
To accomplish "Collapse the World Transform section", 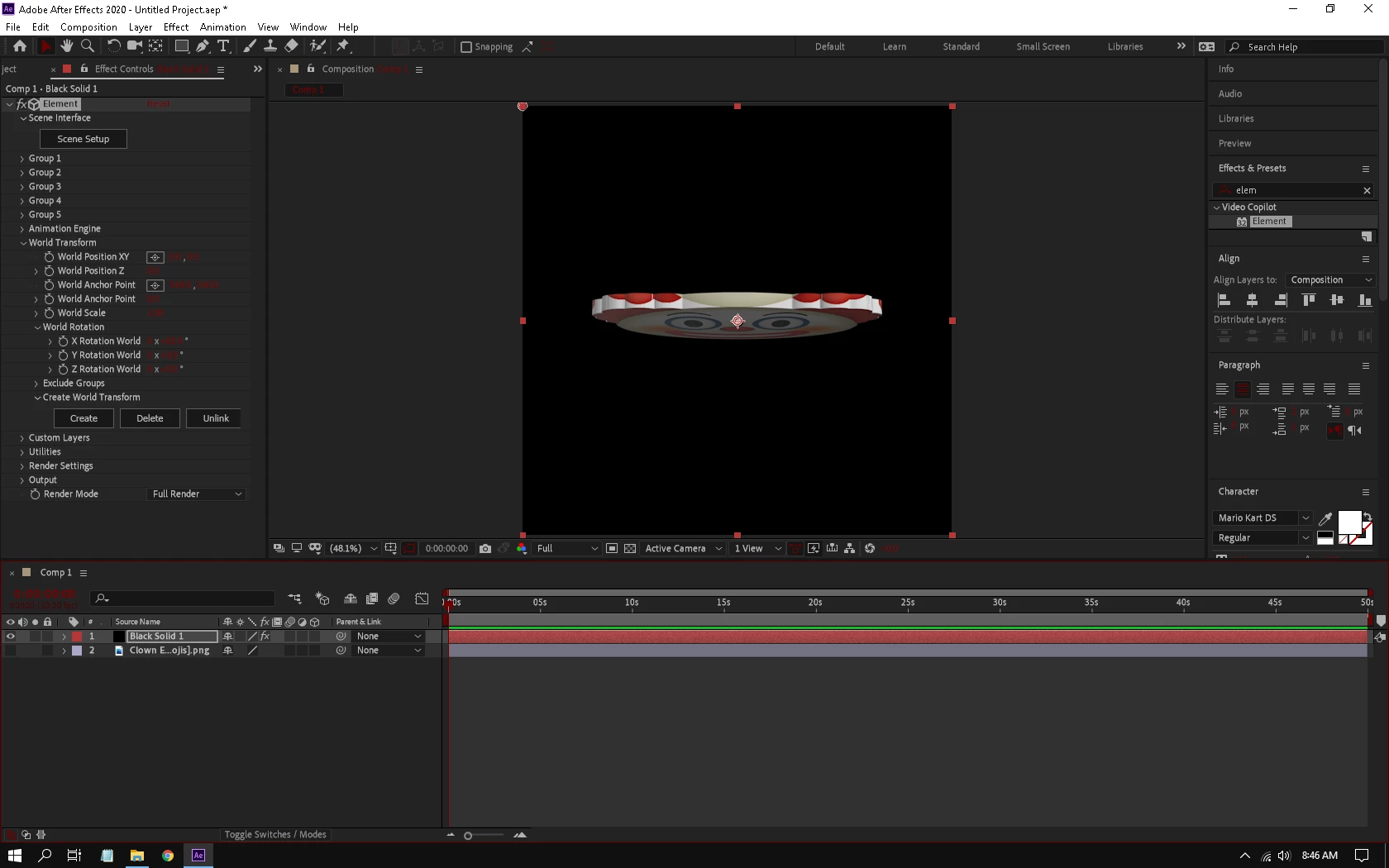I will 23,243.
